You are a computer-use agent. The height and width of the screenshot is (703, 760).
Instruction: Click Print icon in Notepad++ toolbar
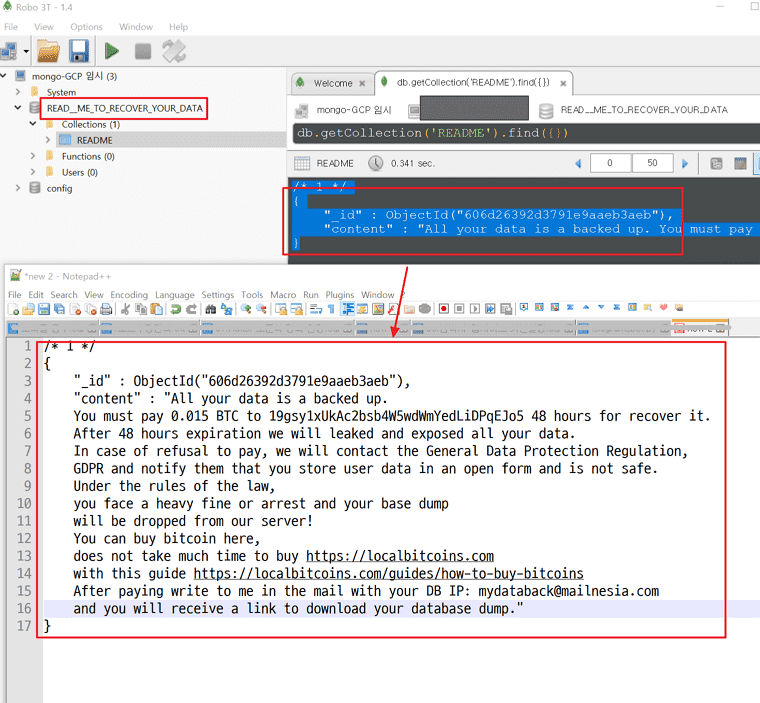tap(106, 309)
